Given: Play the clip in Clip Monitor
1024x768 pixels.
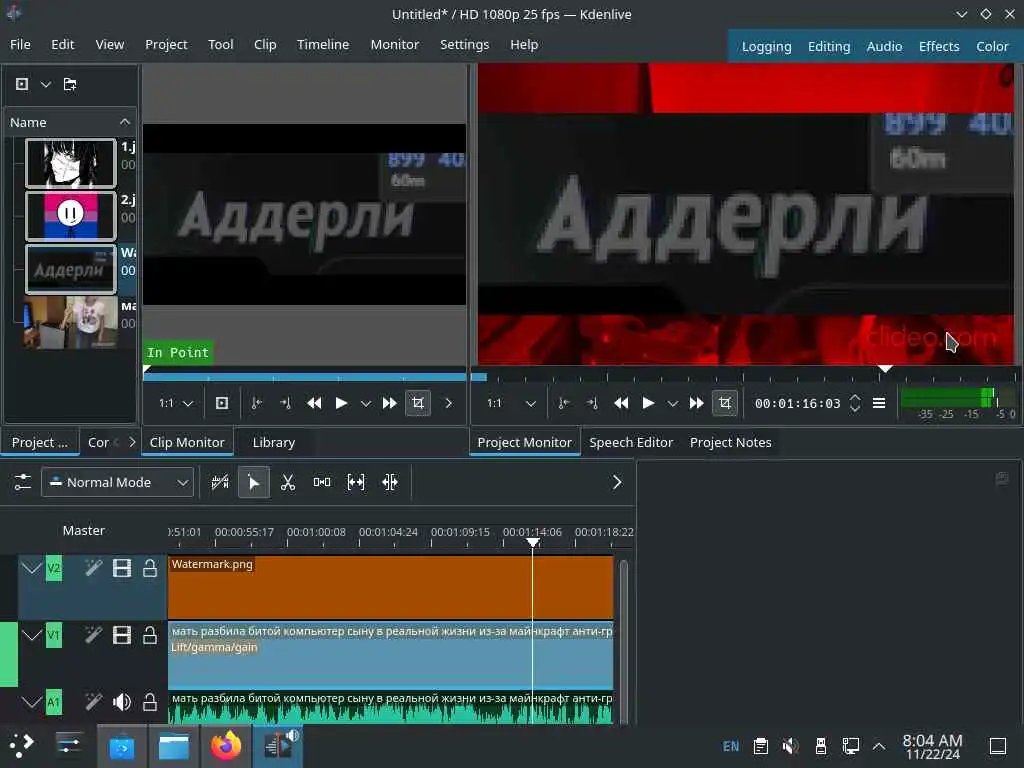Looking at the screenshot, I should [341, 403].
